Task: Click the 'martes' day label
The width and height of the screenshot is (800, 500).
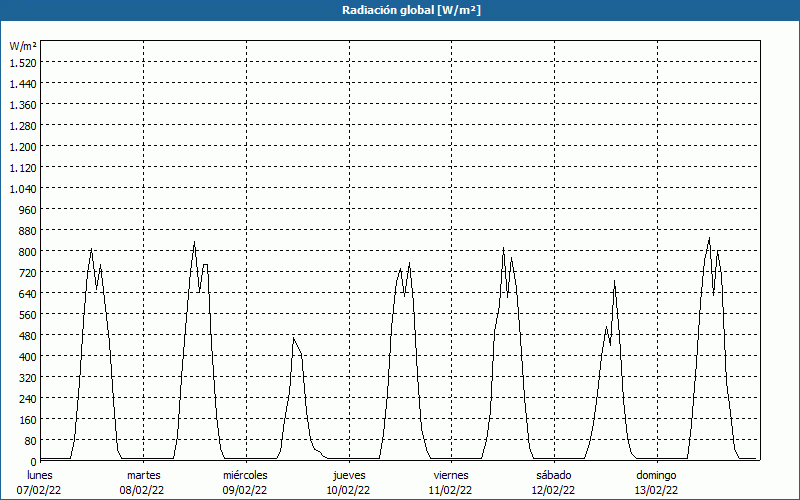Action: [x=143, y=475]
